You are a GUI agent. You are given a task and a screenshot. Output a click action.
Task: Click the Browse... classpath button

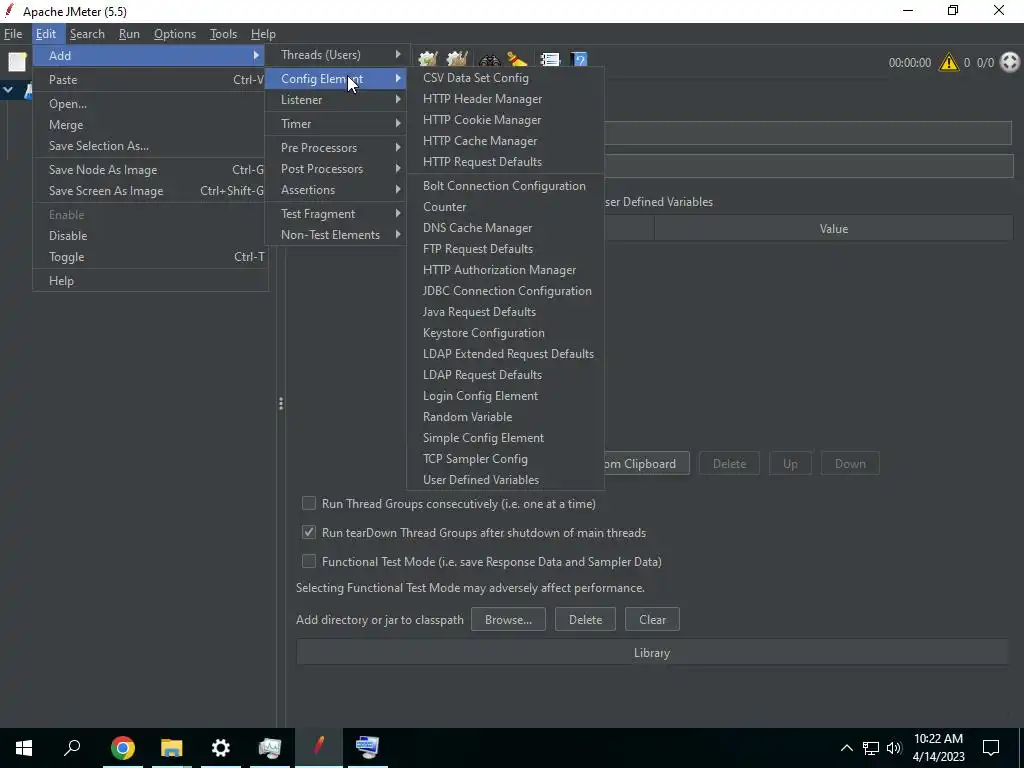tap(508, 620)
